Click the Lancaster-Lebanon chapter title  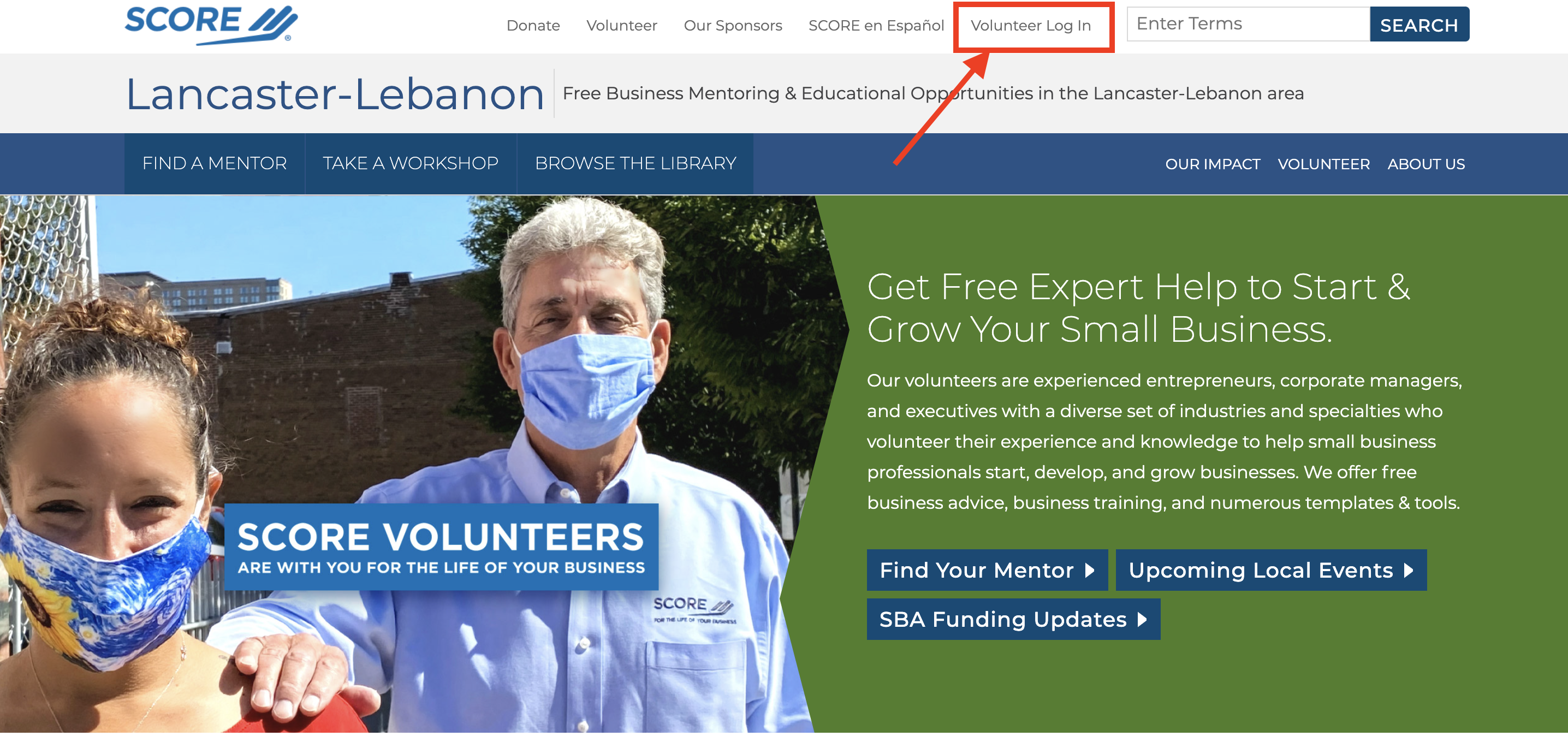click(x=335, y=94)
